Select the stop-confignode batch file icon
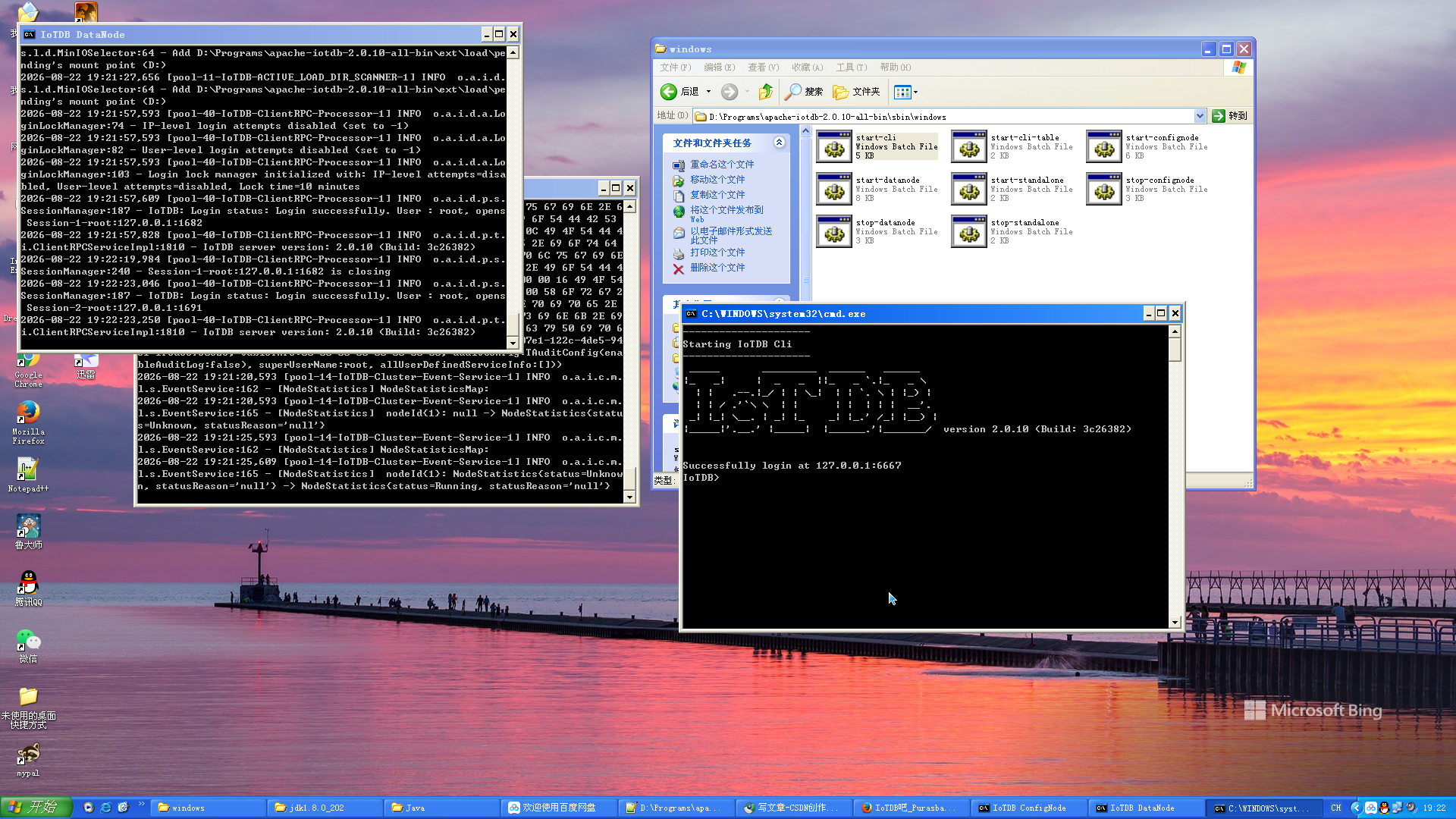The image size is (1456, 819). [1104, 189]
